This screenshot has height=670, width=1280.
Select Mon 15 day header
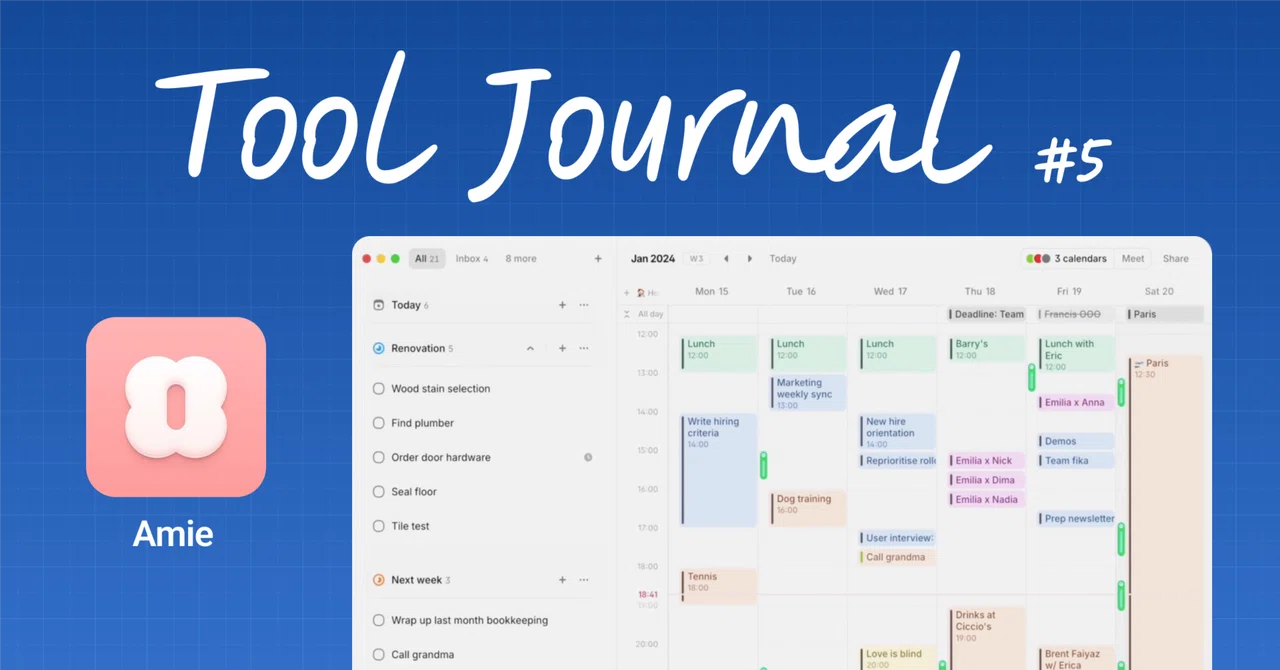pos(712,292)
